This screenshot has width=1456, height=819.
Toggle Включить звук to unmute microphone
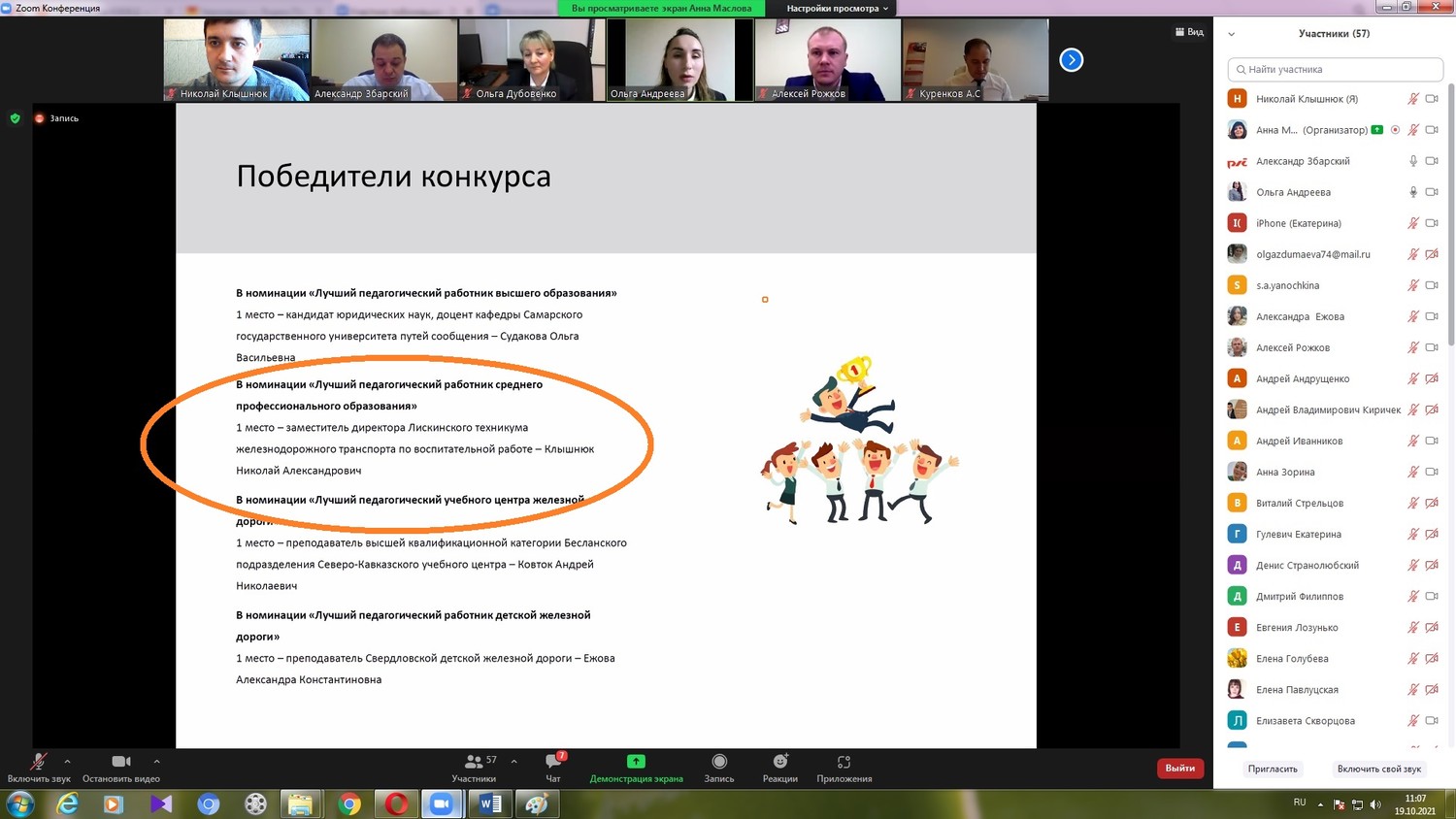click(x=39, y=768)
